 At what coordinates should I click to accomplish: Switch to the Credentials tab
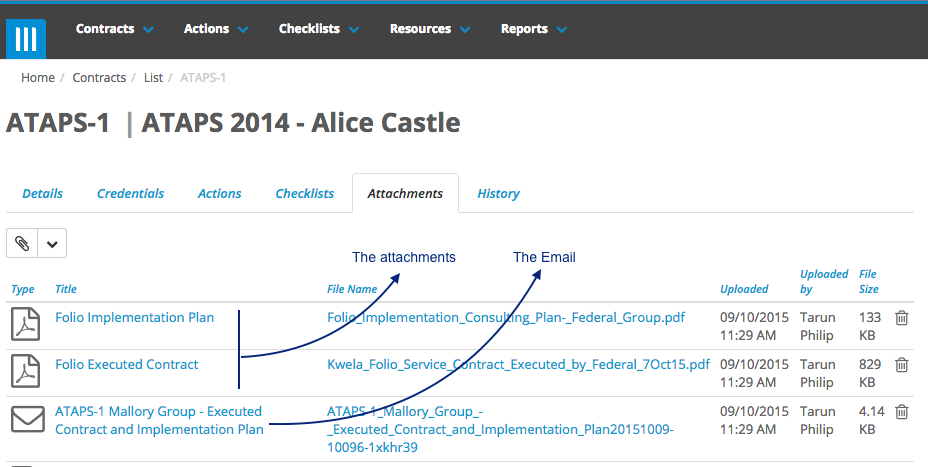pos(130,194)
